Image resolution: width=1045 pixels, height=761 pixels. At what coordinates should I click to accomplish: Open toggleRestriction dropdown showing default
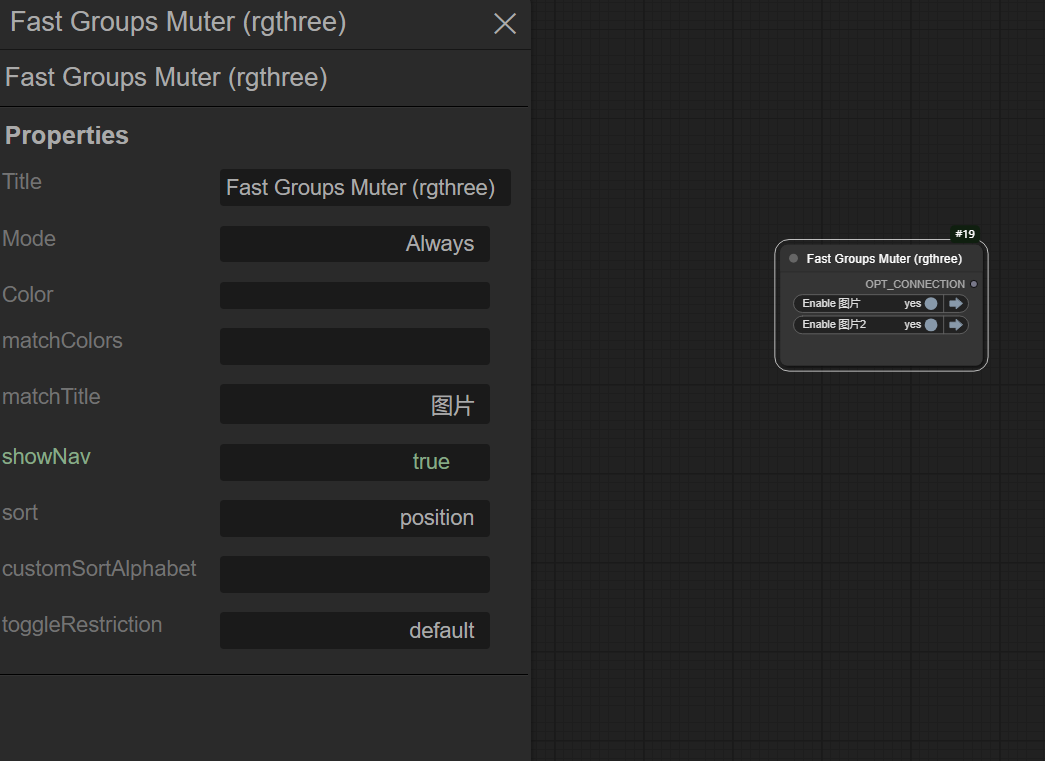tap(354, 631)
